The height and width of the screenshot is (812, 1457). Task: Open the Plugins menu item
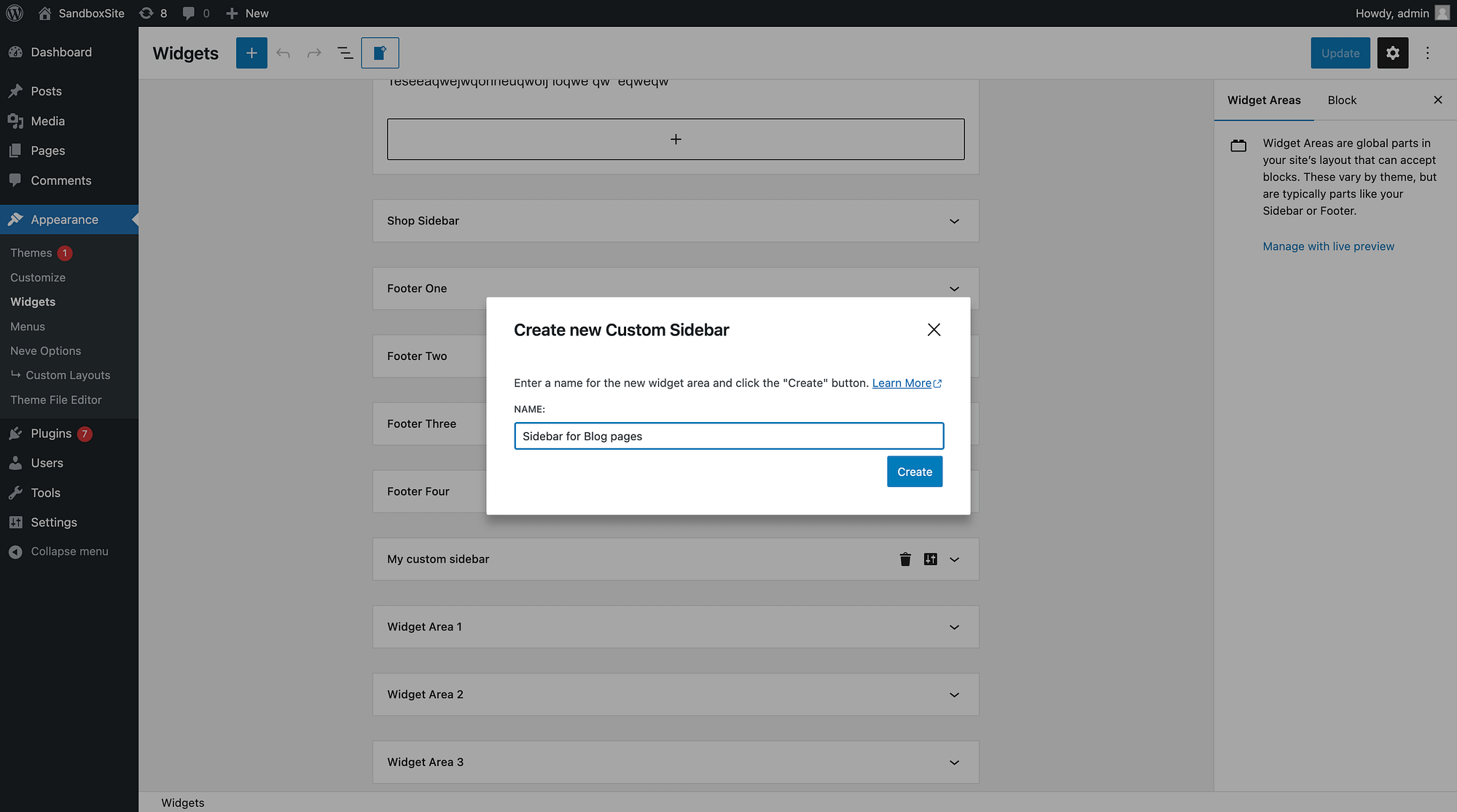(51, 434)
